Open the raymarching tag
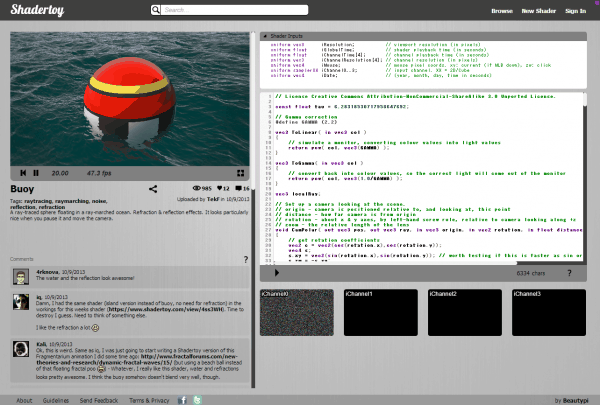The width and height of the screenshot is (600, 405). click(x=72, y=201)
